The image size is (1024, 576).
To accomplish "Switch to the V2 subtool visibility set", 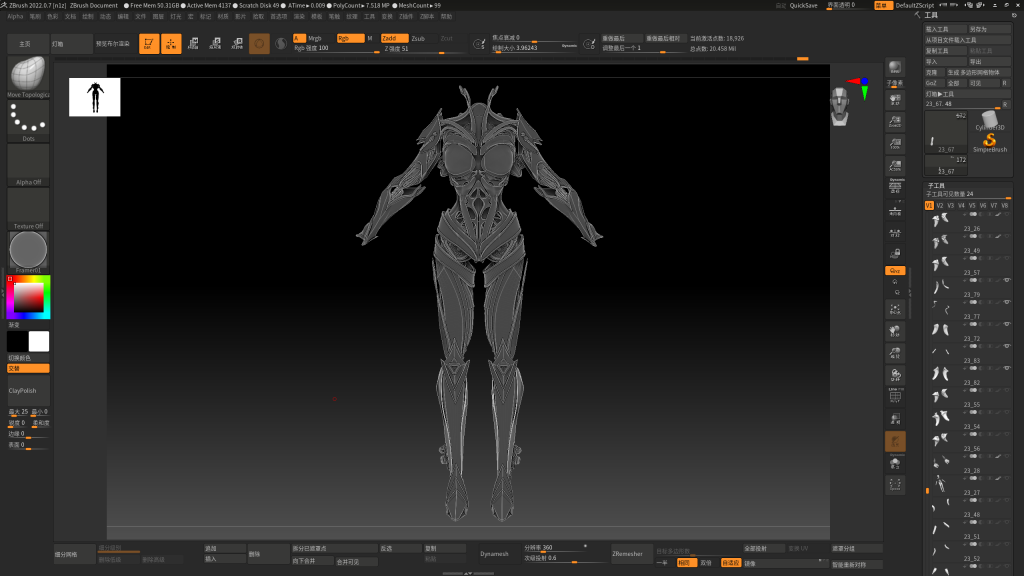I will tap(940, 205).
